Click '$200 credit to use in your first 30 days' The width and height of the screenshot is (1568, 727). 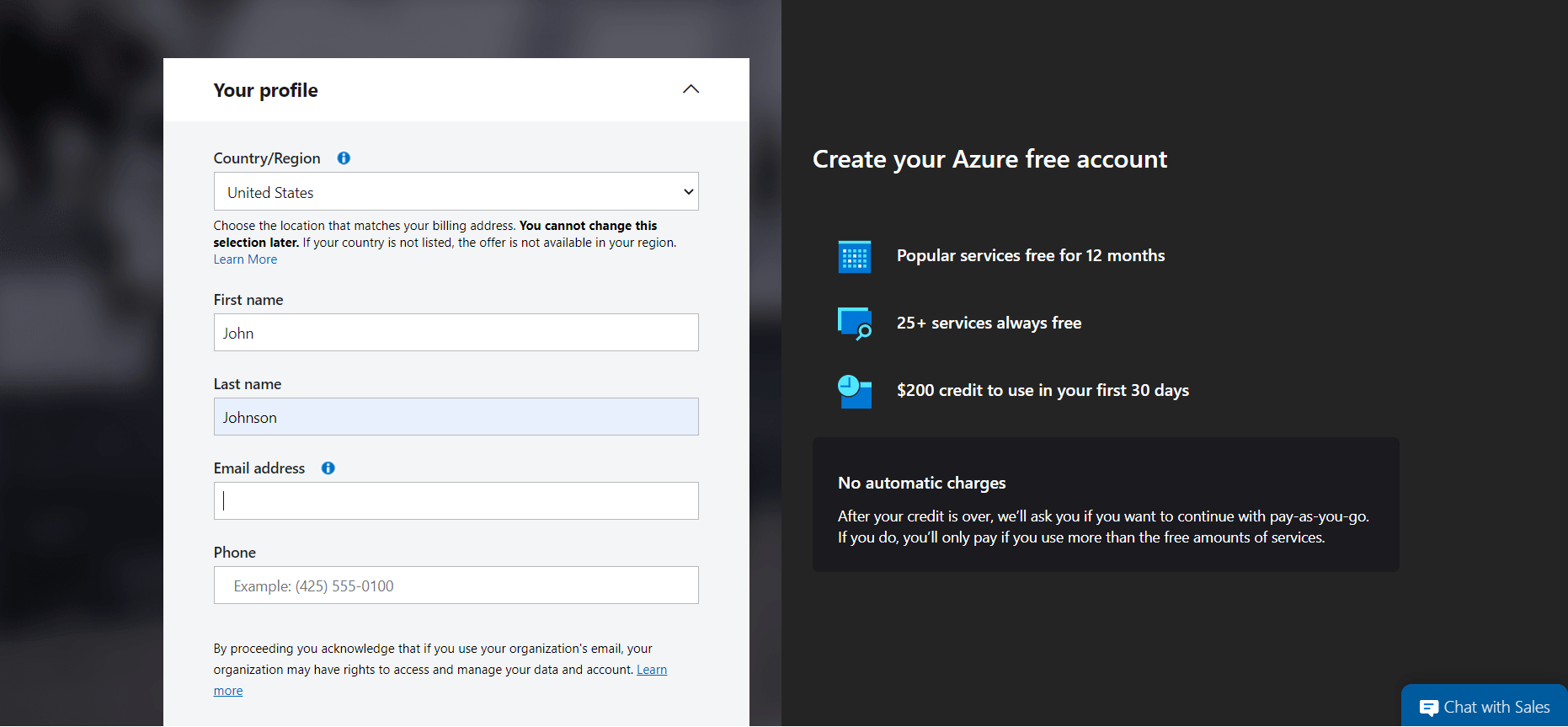1043,391
